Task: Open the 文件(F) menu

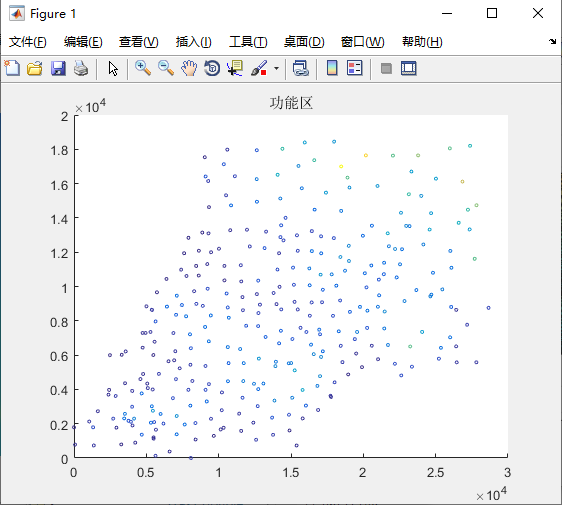Action: coord(28,42)
